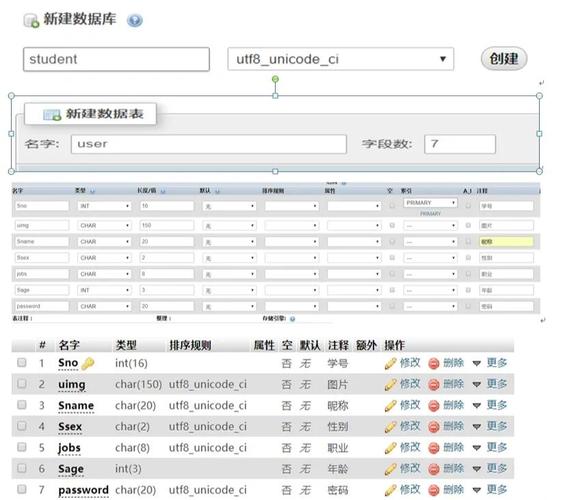Tick the checkbox for Ssex row
This screenshot has width=578, height=500.
coord(22,426)
